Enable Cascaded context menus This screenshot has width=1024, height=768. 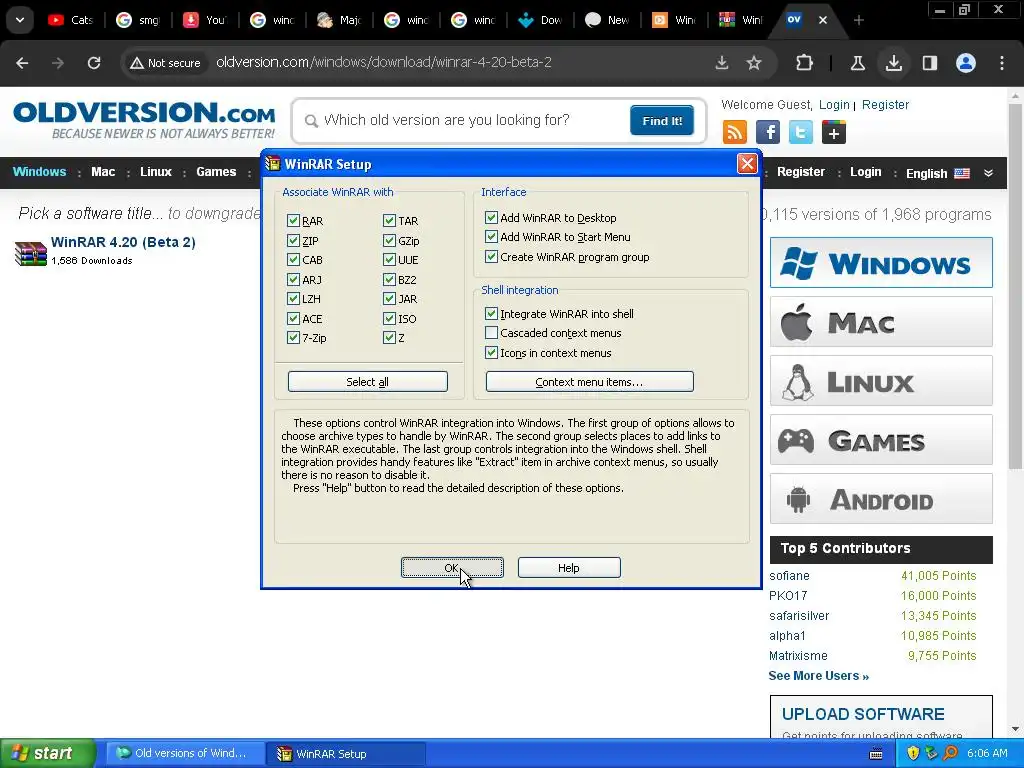(491, 333)
